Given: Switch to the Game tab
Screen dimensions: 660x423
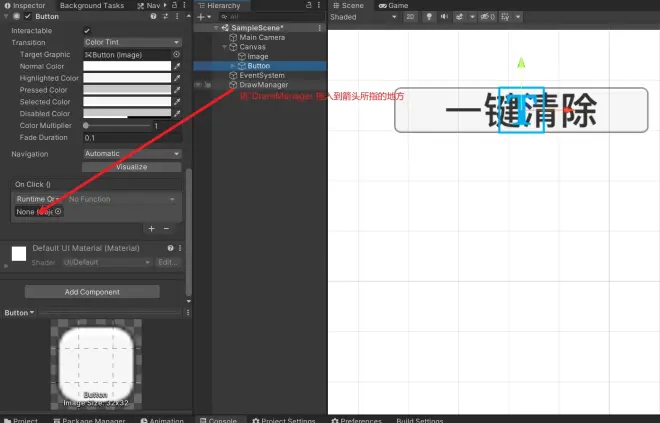Looking at the screenshot, I should [x=393, y=5].
